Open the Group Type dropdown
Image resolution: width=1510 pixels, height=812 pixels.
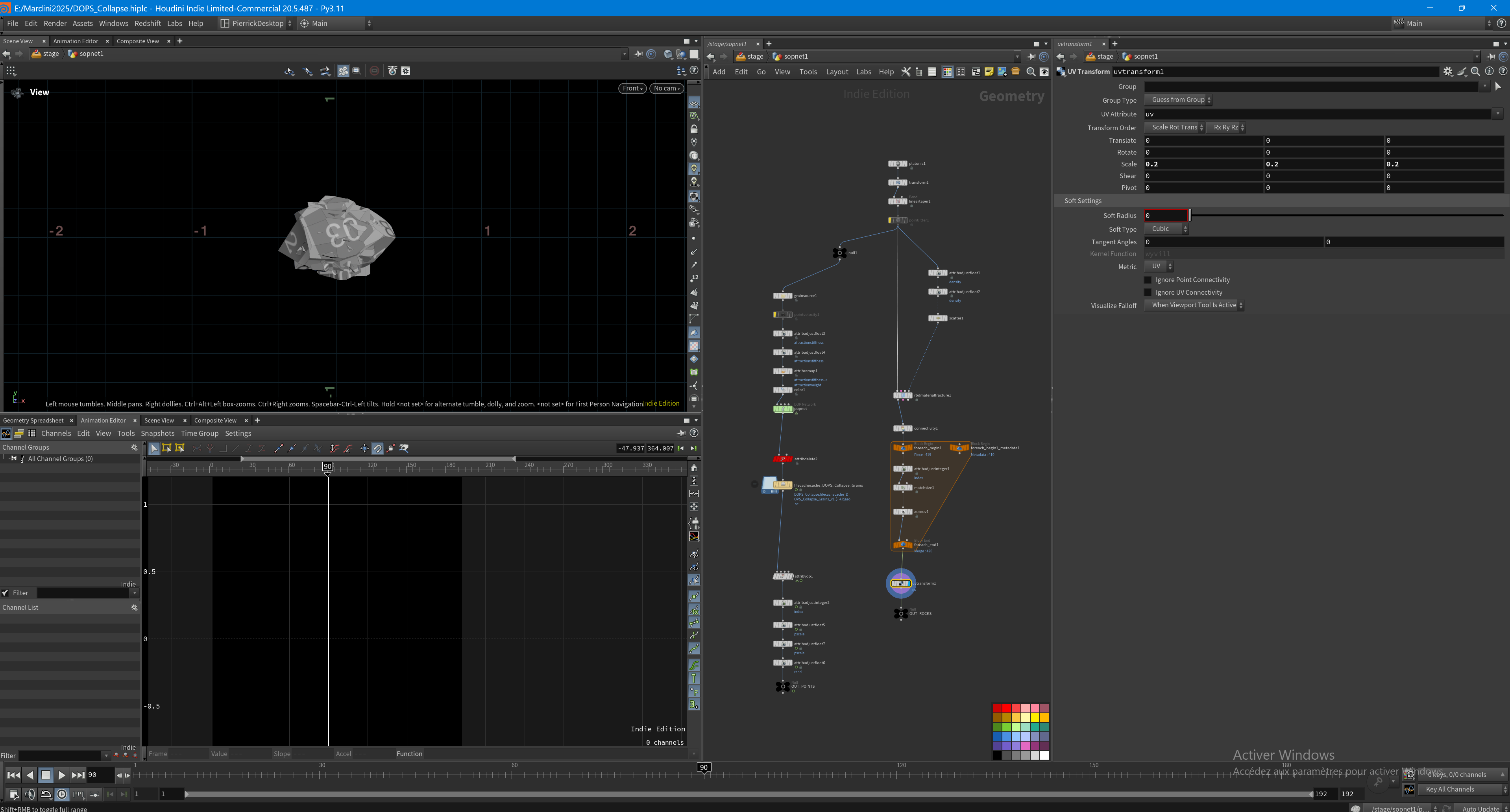coord(1178,100)
